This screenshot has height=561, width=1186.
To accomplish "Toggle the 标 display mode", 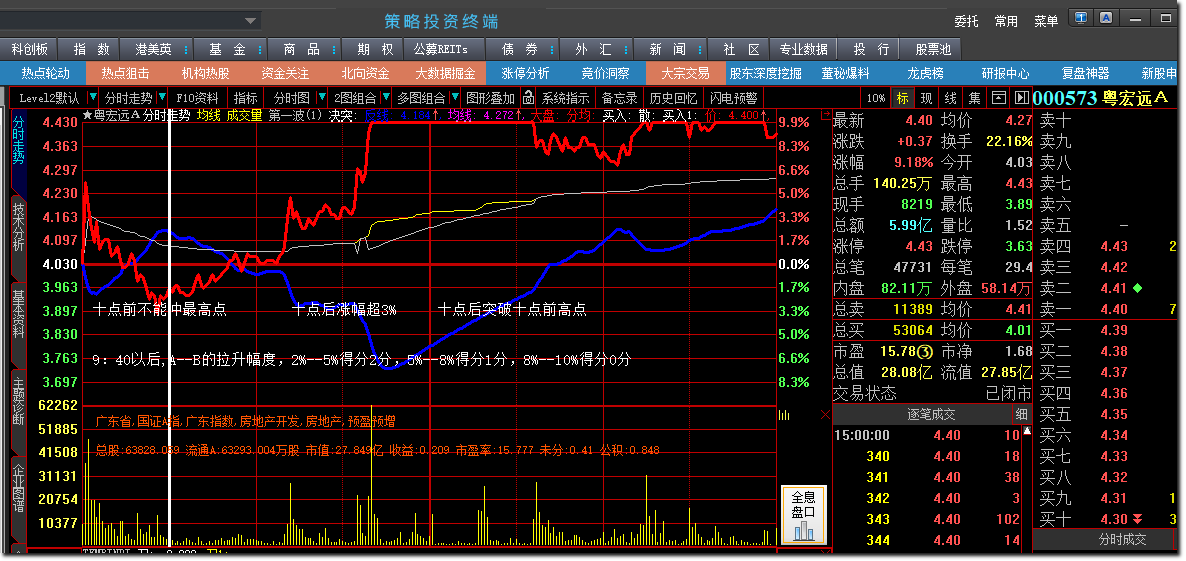I will click(902, 98).
